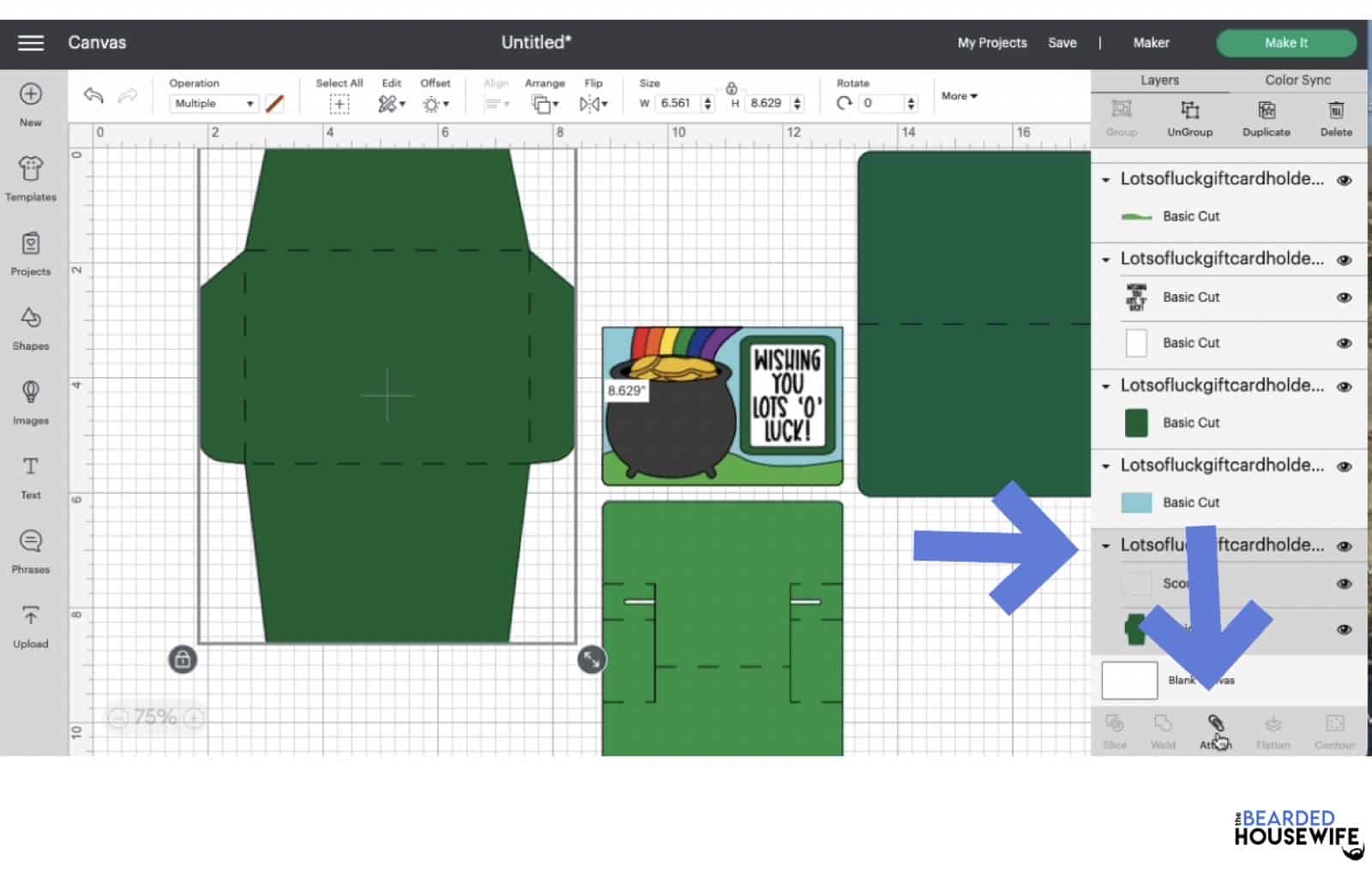Click the UnGroup icon in Layers panel
Screen dimensions: 1372x872
1189,117
